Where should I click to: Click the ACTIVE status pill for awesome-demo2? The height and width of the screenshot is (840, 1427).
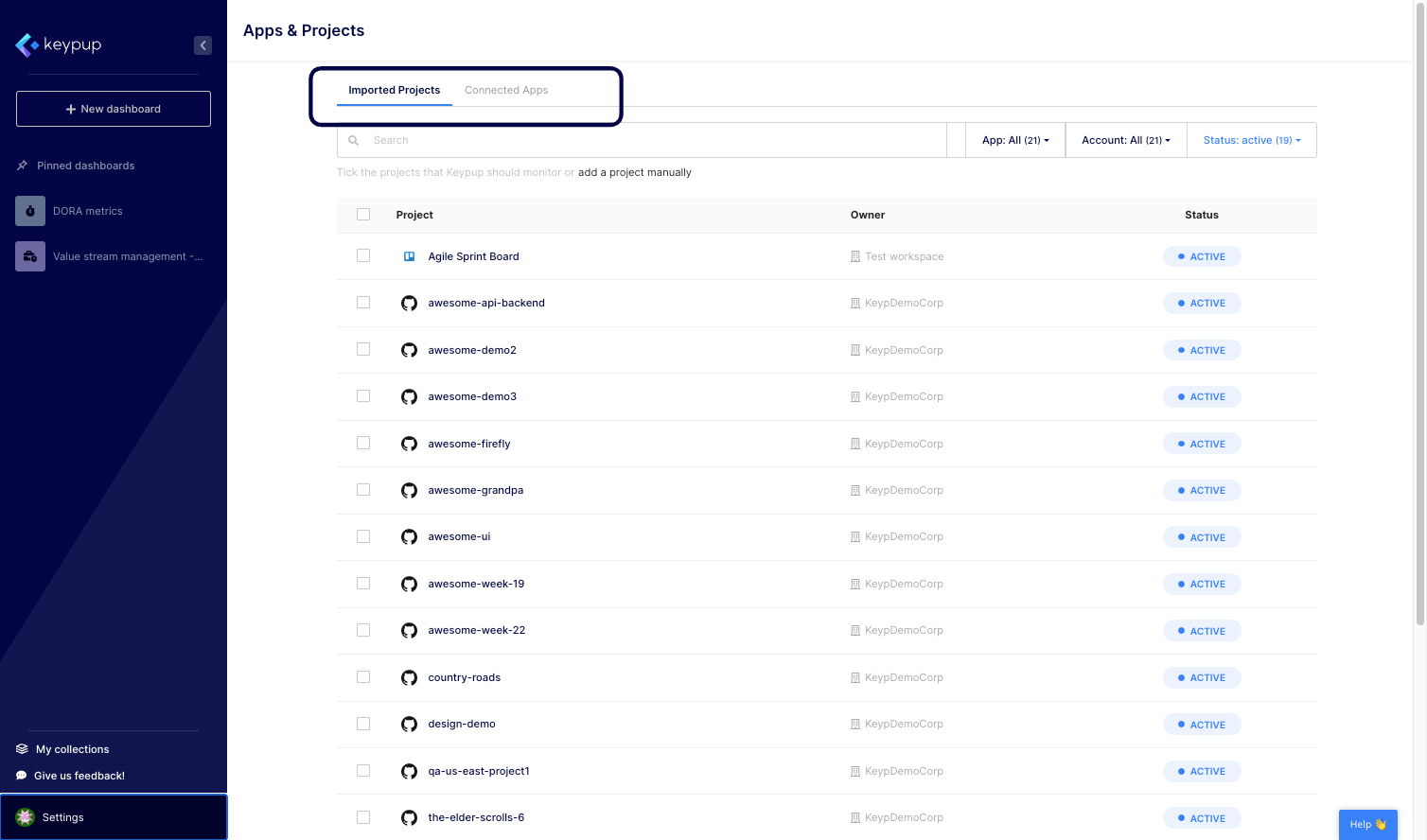(x=1202, y=349)
